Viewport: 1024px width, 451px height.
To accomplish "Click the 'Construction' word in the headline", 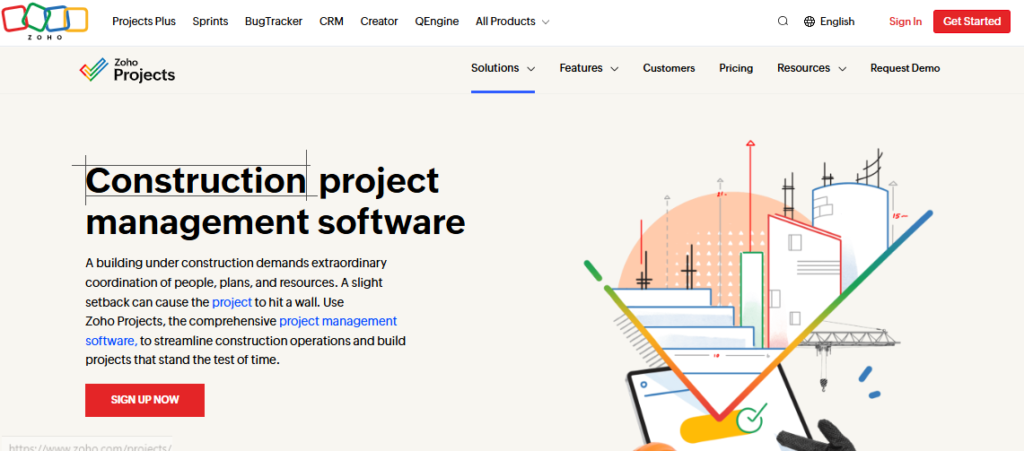I will [196, 180].
